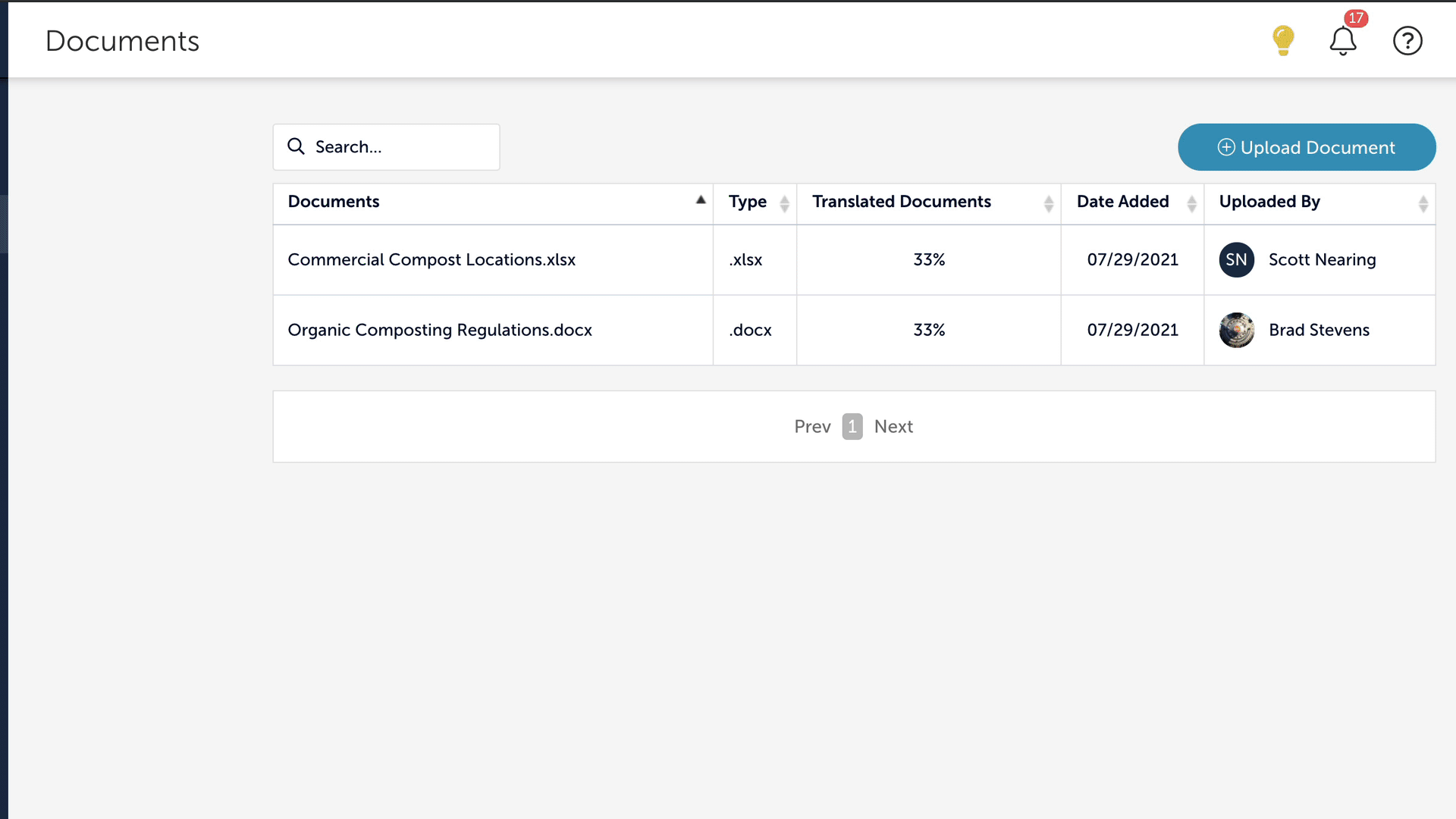Go to the Next page
The height and width of the screenshot is (819, 1456).
893,427
